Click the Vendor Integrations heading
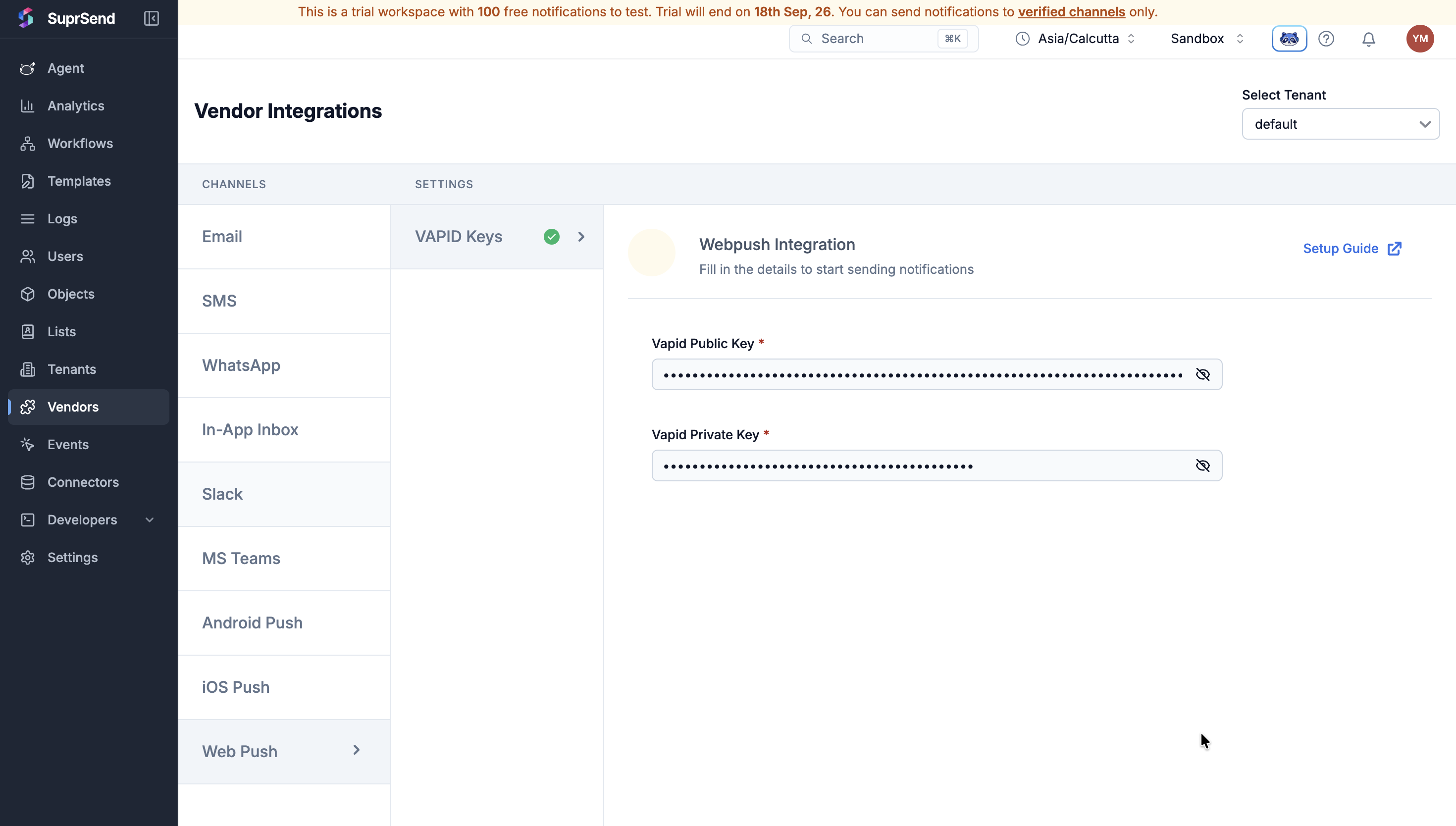The image size is (1456, 826). click(288, 110)
